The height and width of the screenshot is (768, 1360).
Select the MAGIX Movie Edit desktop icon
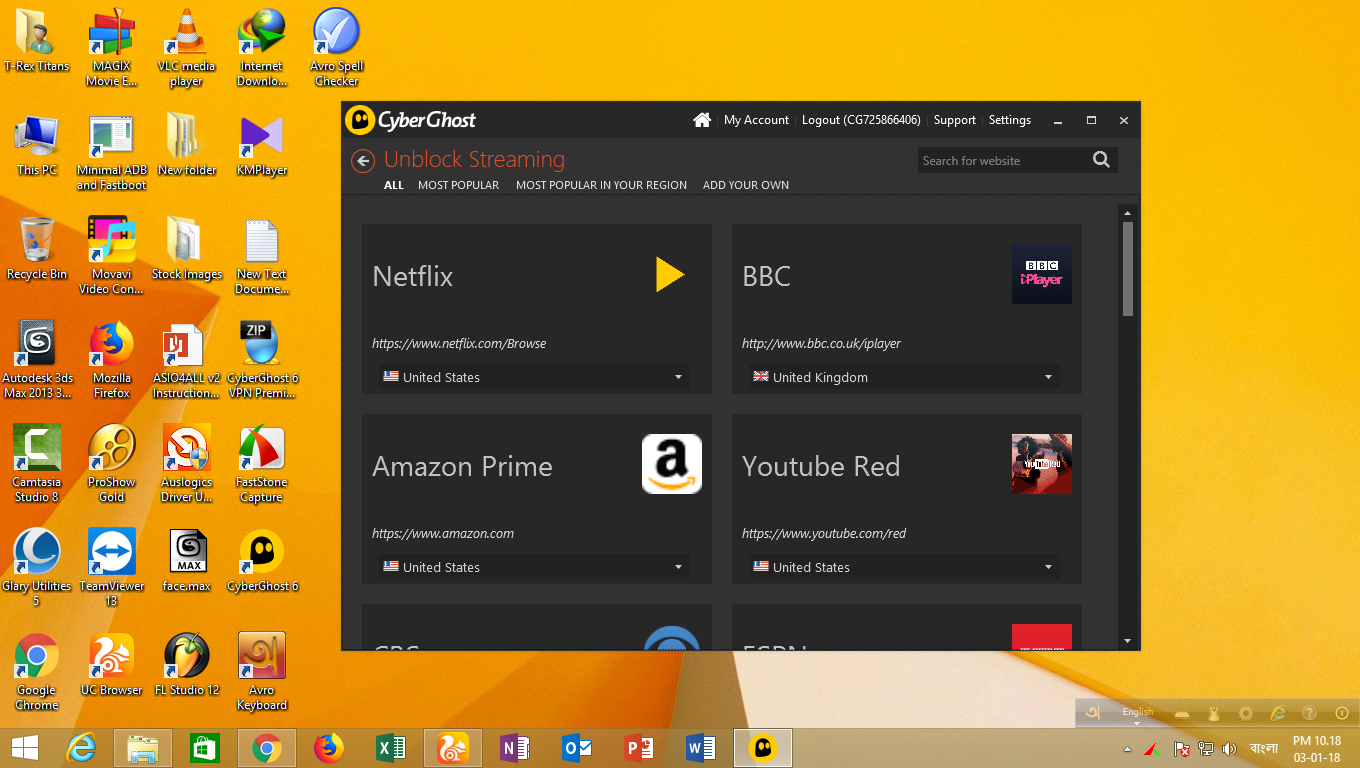(x=112, y=48)
